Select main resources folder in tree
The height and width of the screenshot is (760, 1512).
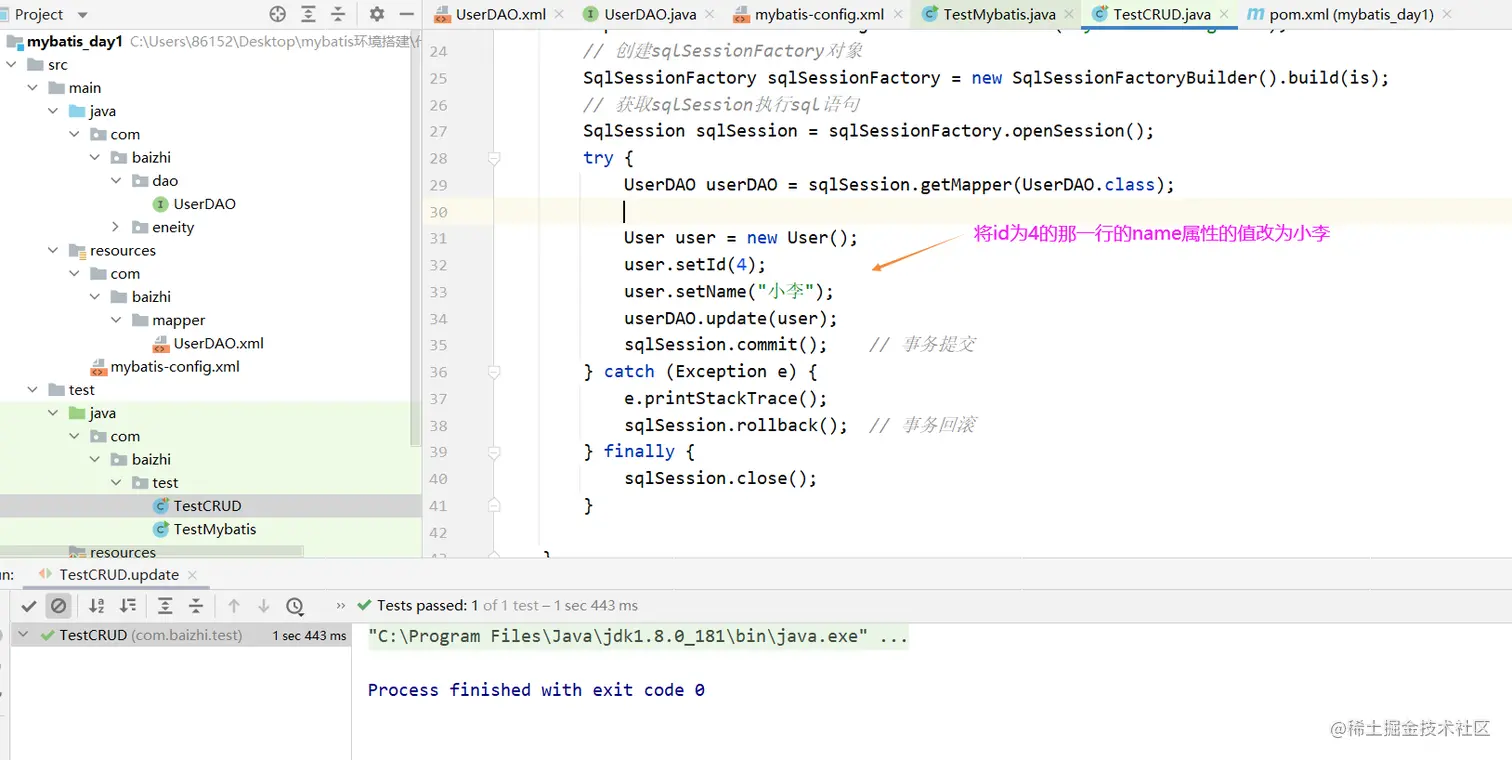point(123,250)
